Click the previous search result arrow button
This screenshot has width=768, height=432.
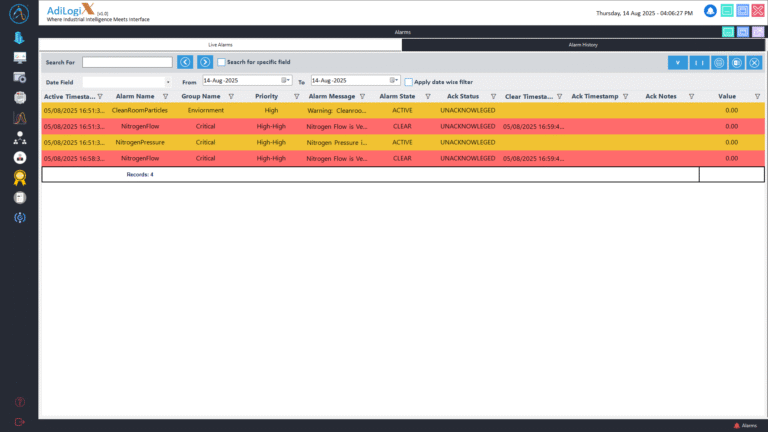[x=184, y=62]
